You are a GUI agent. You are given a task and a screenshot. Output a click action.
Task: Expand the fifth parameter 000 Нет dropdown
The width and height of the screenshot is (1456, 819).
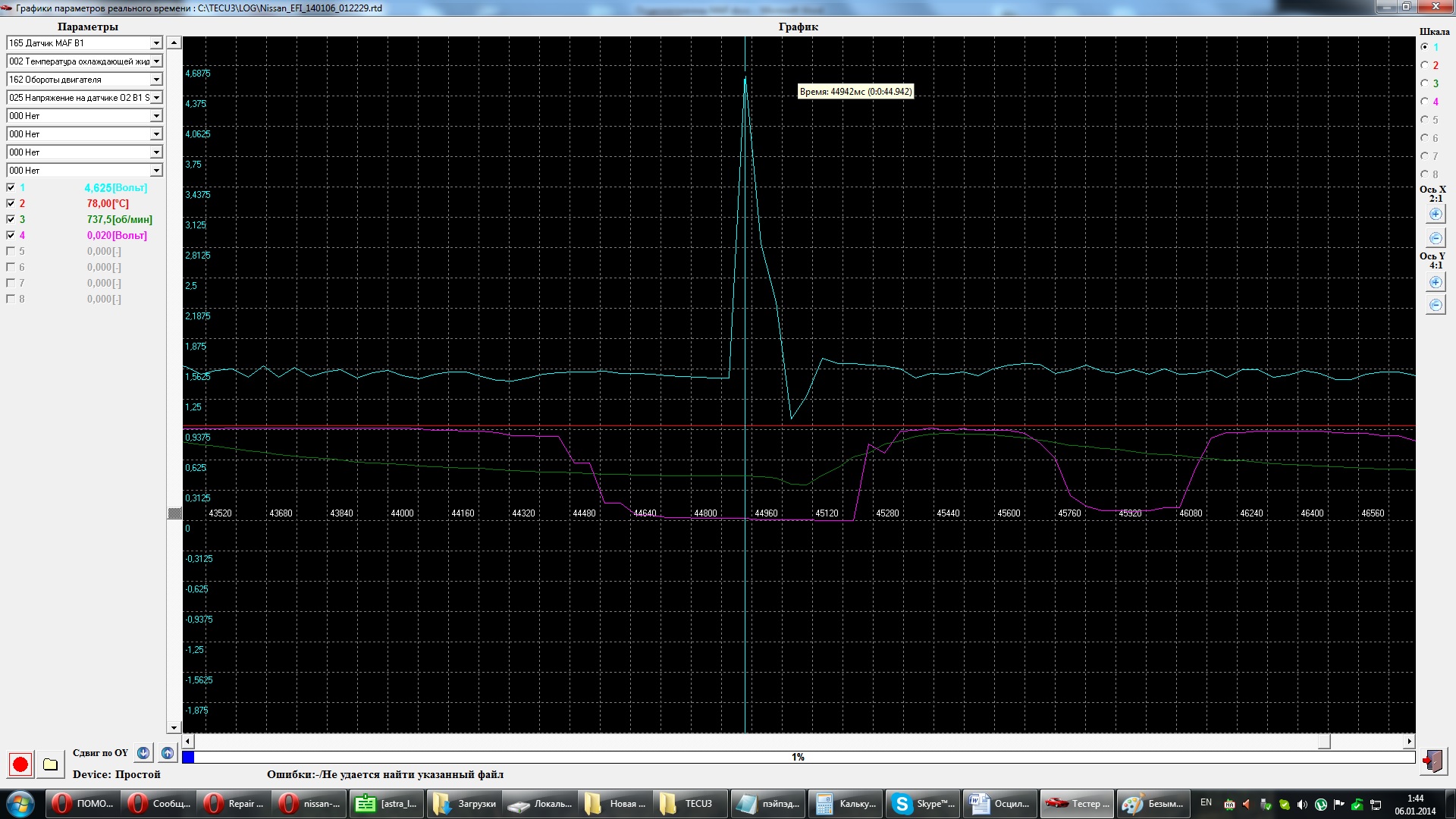(156, 116)
